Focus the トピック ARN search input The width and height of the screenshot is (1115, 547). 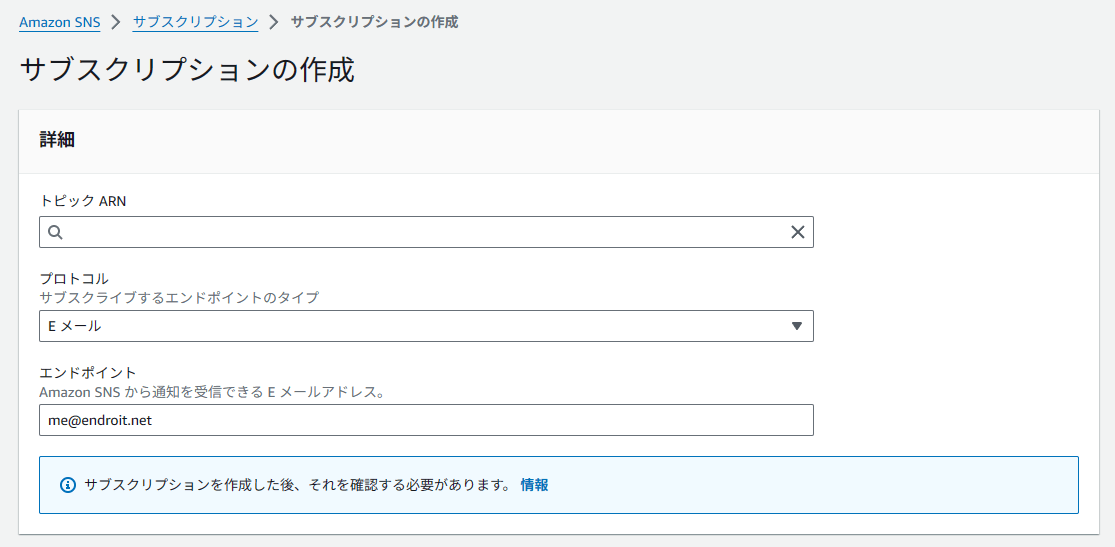(x=426, y=232)
